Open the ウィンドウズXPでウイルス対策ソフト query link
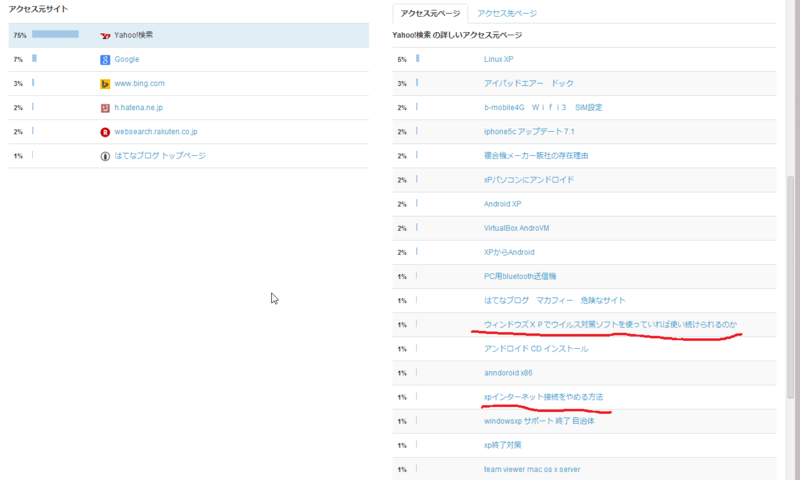Viewport: 800px width, 480px height. tap(610, 324)
